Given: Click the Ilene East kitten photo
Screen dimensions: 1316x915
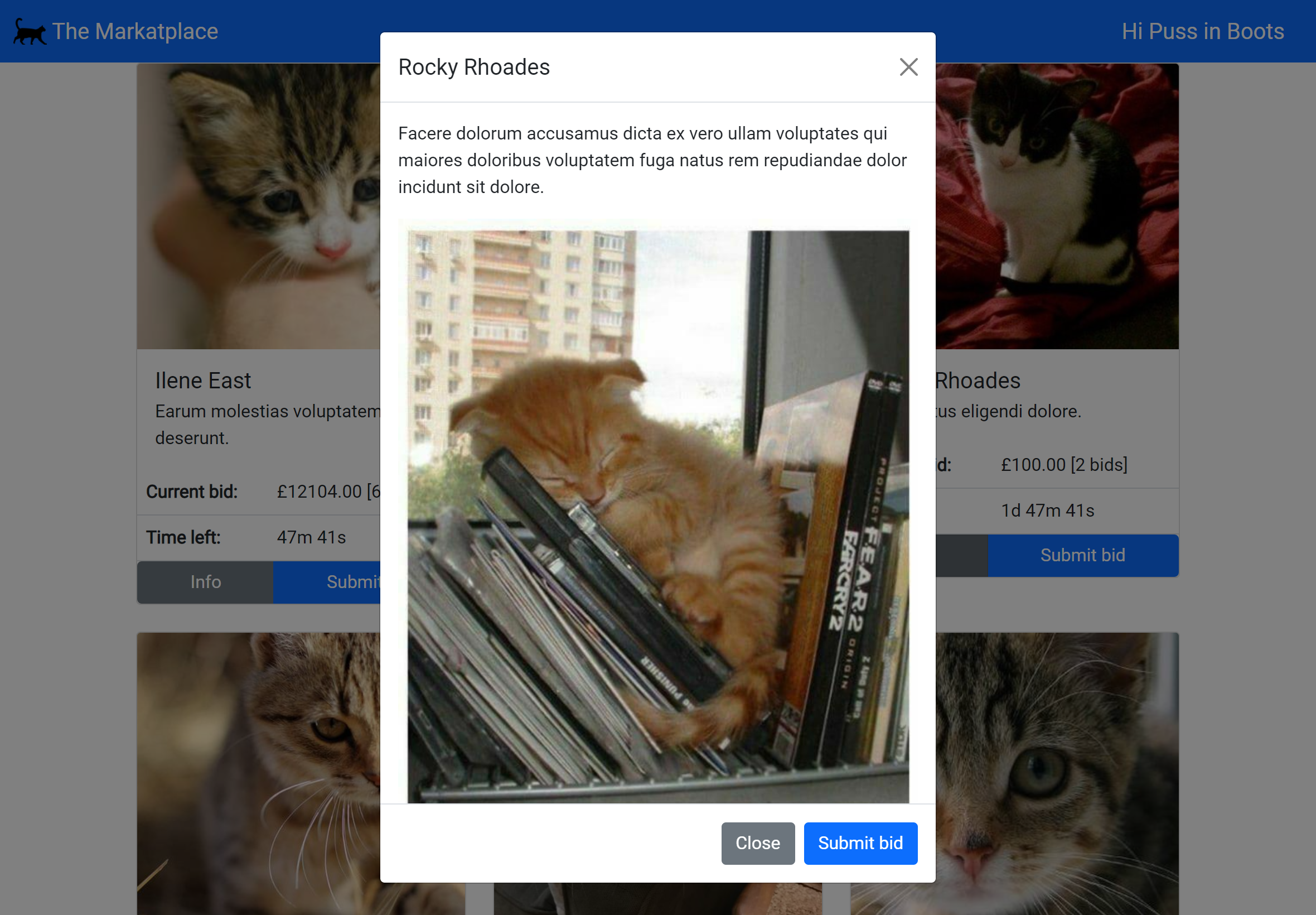Looking at the screenshot, I should (x=258, y=206).
